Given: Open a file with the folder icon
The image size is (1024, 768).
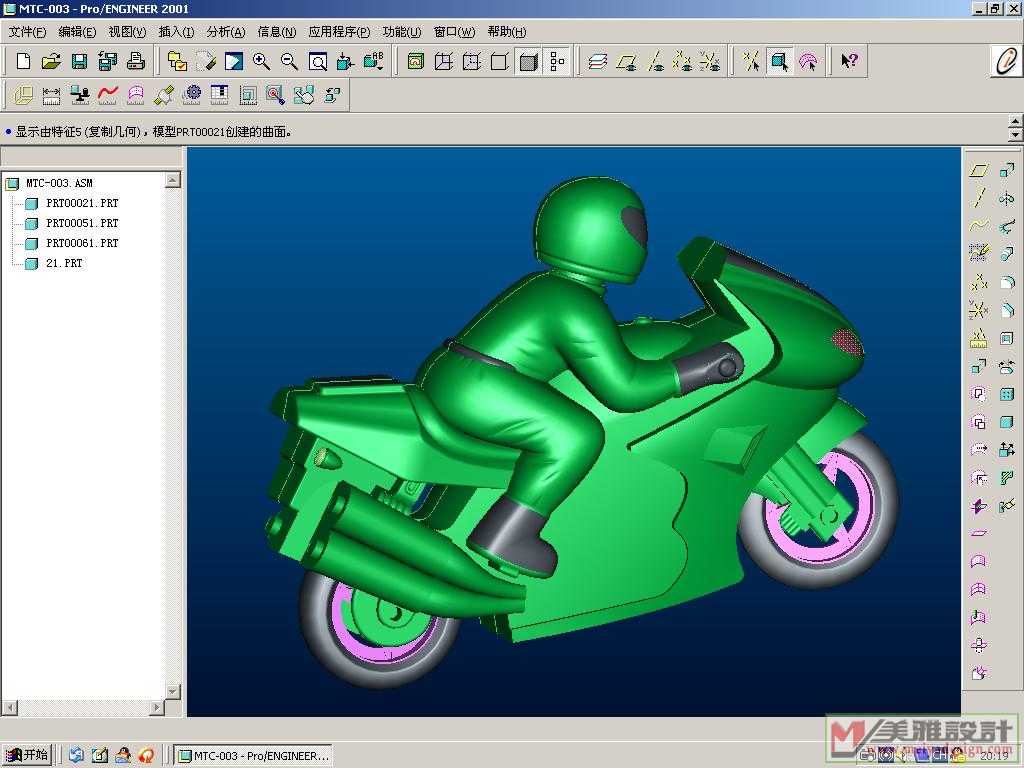Looking at the screenshot, I should (x=51, y=61).
